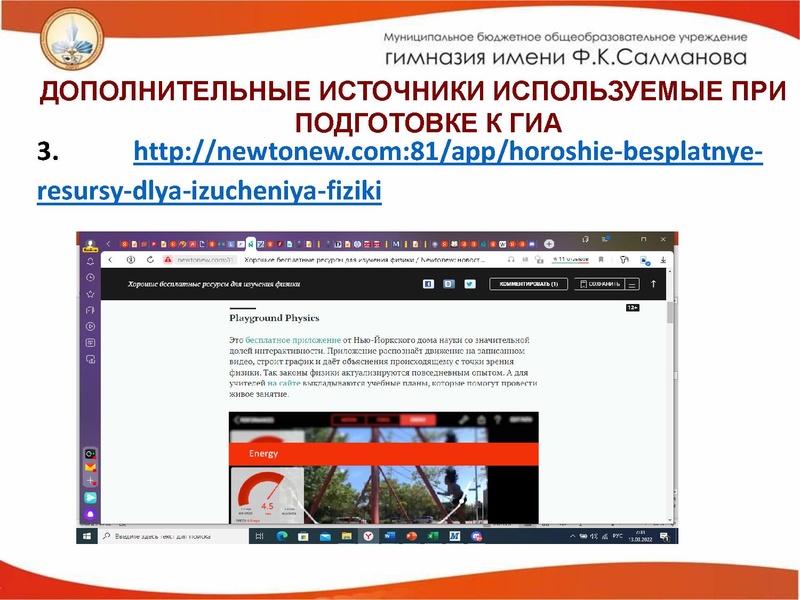Share the article via the Twitter icon

[469, 285]
